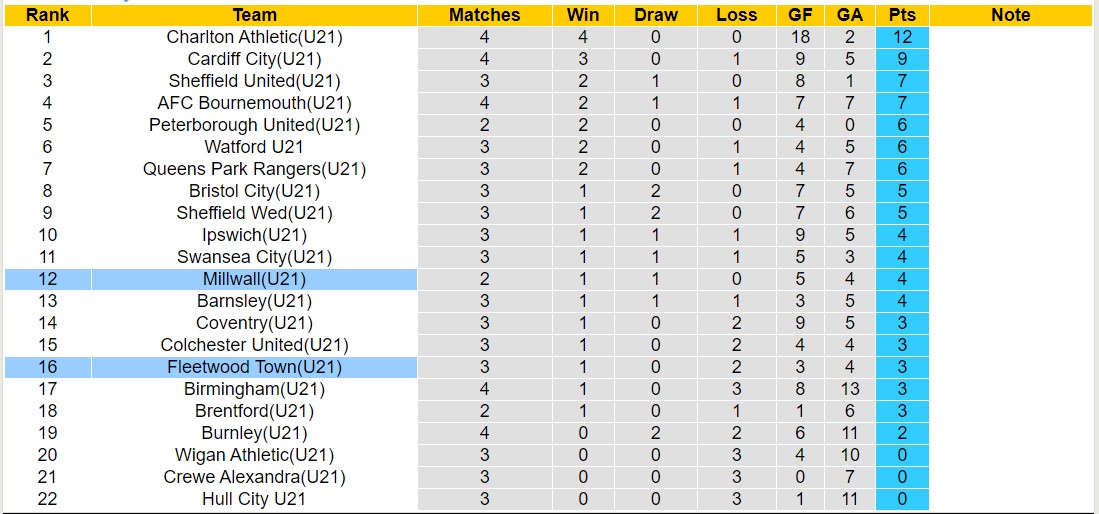Click Queens Park Rangers(U21) team name

(254, 169)
